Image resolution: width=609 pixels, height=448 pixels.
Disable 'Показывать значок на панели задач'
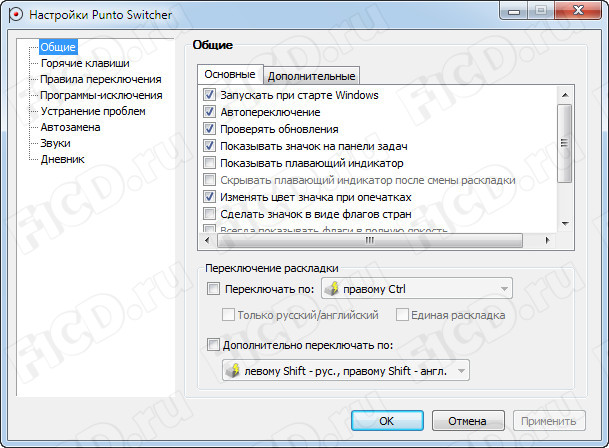click(209, 146)
